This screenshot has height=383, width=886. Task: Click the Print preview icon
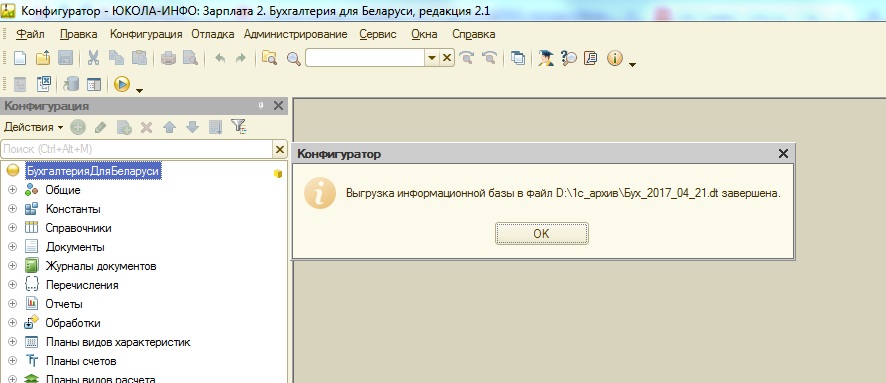[x=190, y=58]
